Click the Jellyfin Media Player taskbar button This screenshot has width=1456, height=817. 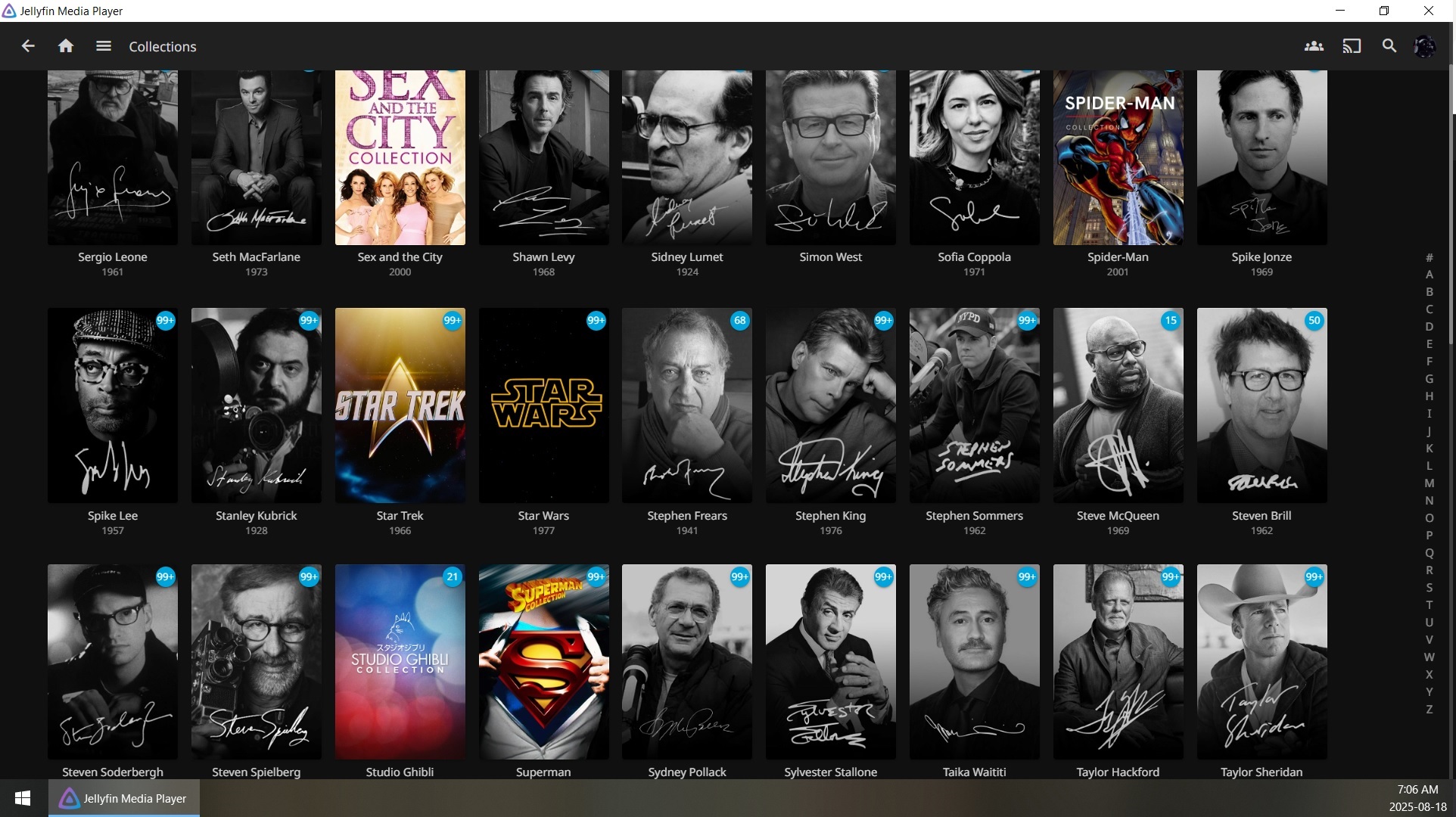tap(125, 798)
